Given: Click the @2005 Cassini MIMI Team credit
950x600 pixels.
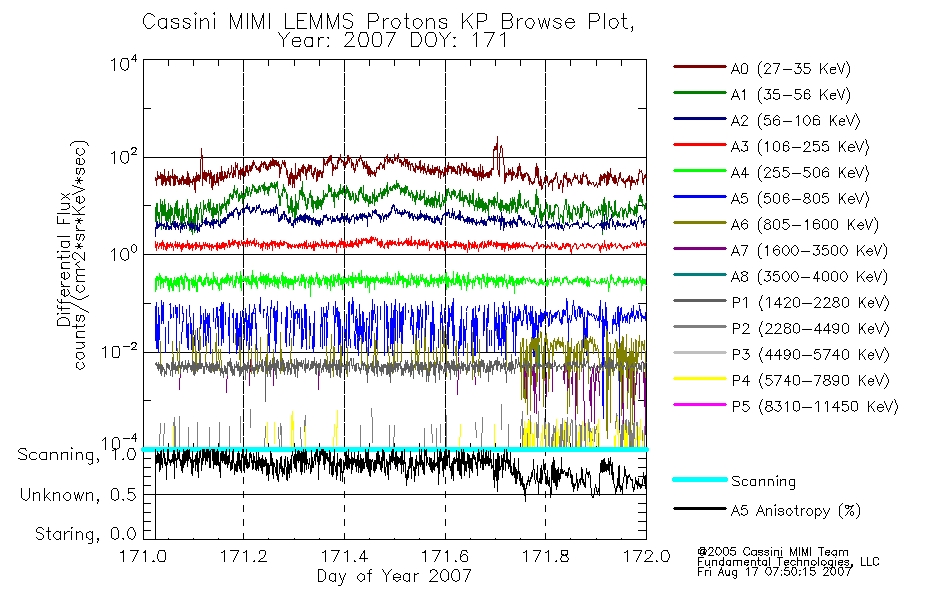Looking at the screenshot, I should click(x=772, y=552).
